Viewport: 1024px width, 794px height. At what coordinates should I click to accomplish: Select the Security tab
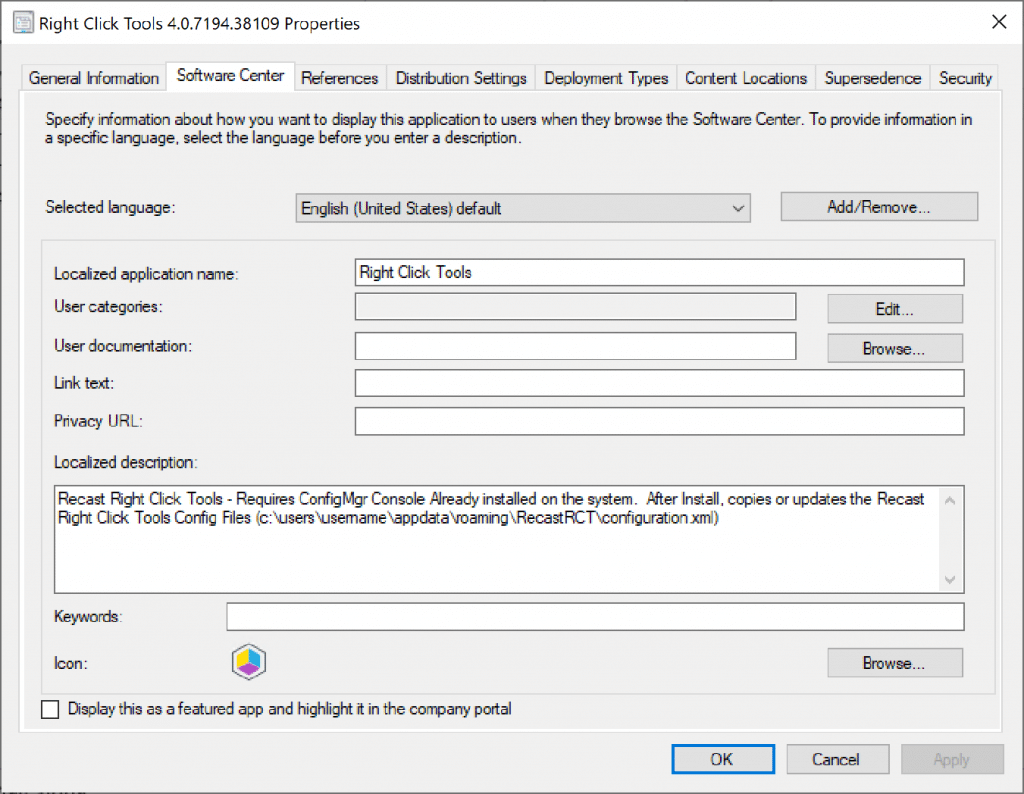pos(964,77)
